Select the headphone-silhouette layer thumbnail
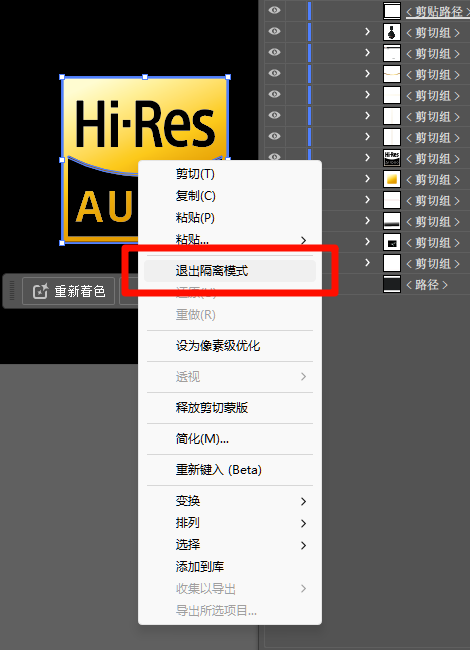The height and width of the screenshot is (650, 470). click(392, 32)
